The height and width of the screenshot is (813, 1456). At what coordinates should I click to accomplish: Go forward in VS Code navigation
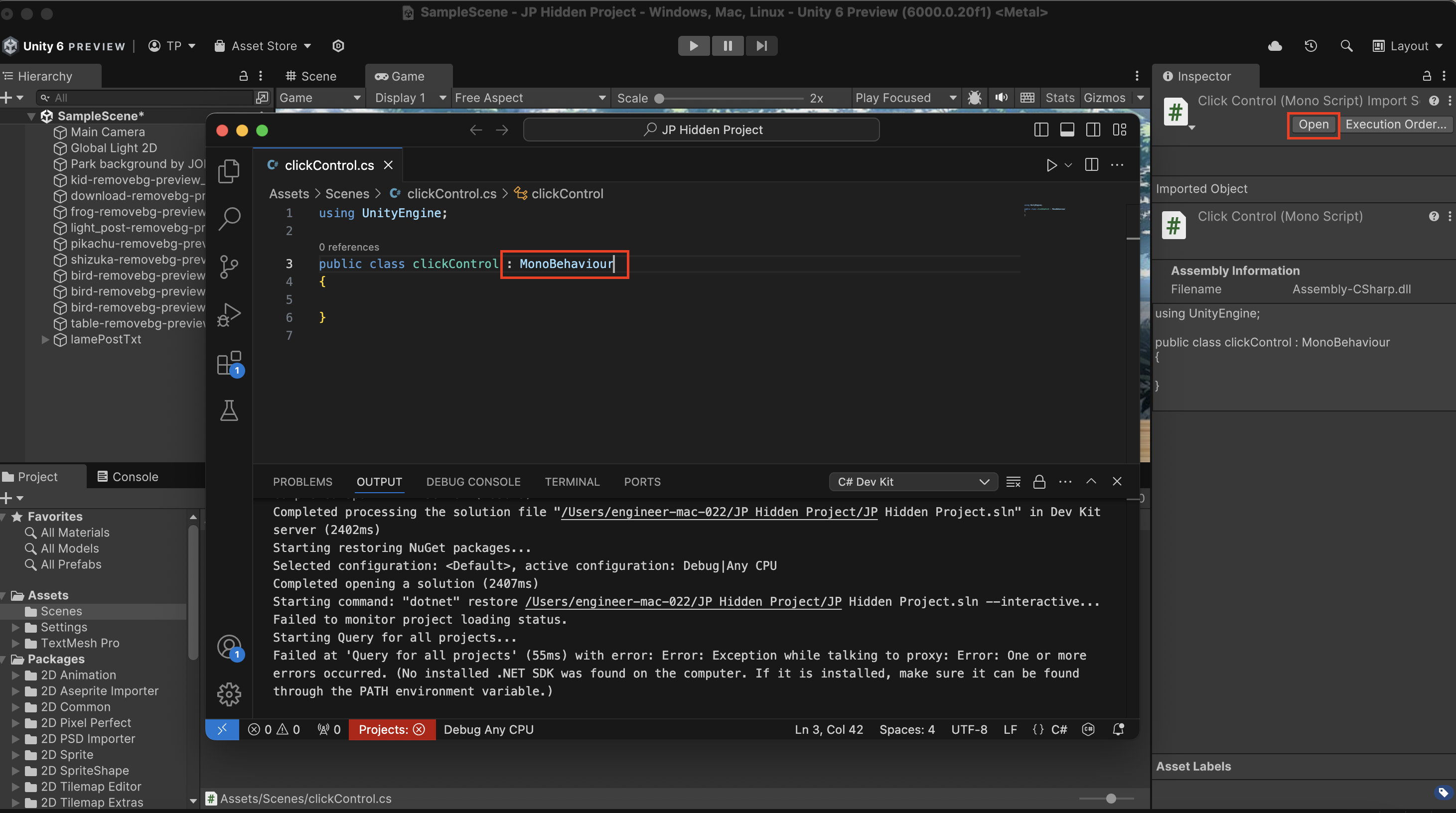pos(502,130)
